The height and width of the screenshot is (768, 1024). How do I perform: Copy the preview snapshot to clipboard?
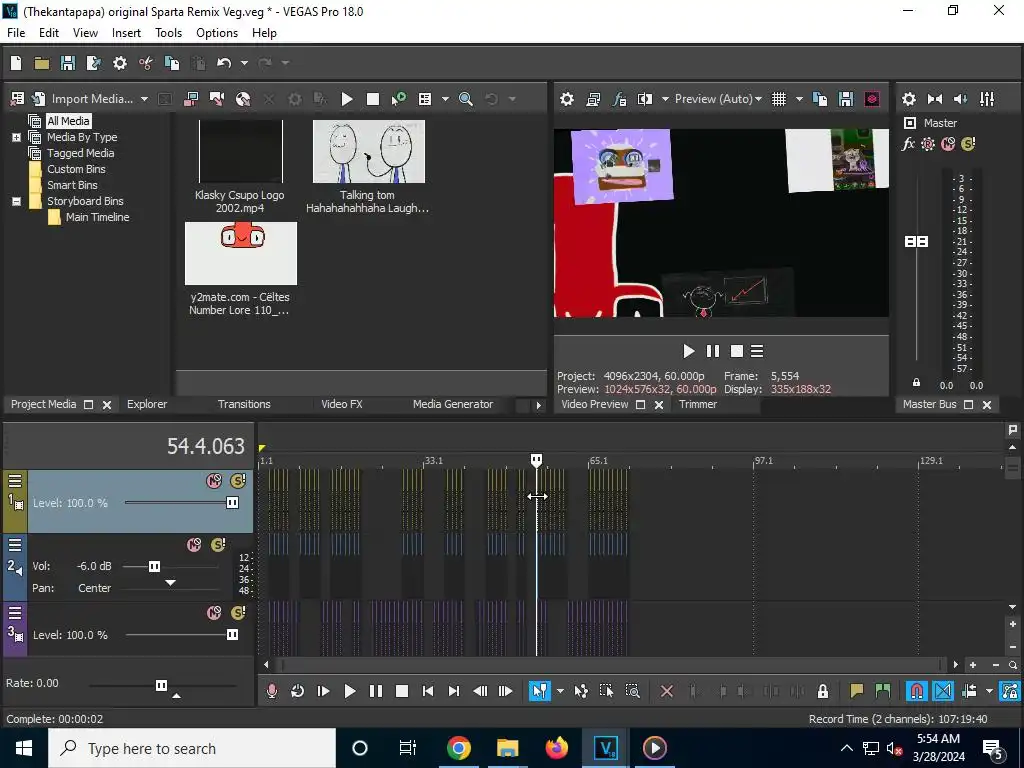[x=820, y=99]
